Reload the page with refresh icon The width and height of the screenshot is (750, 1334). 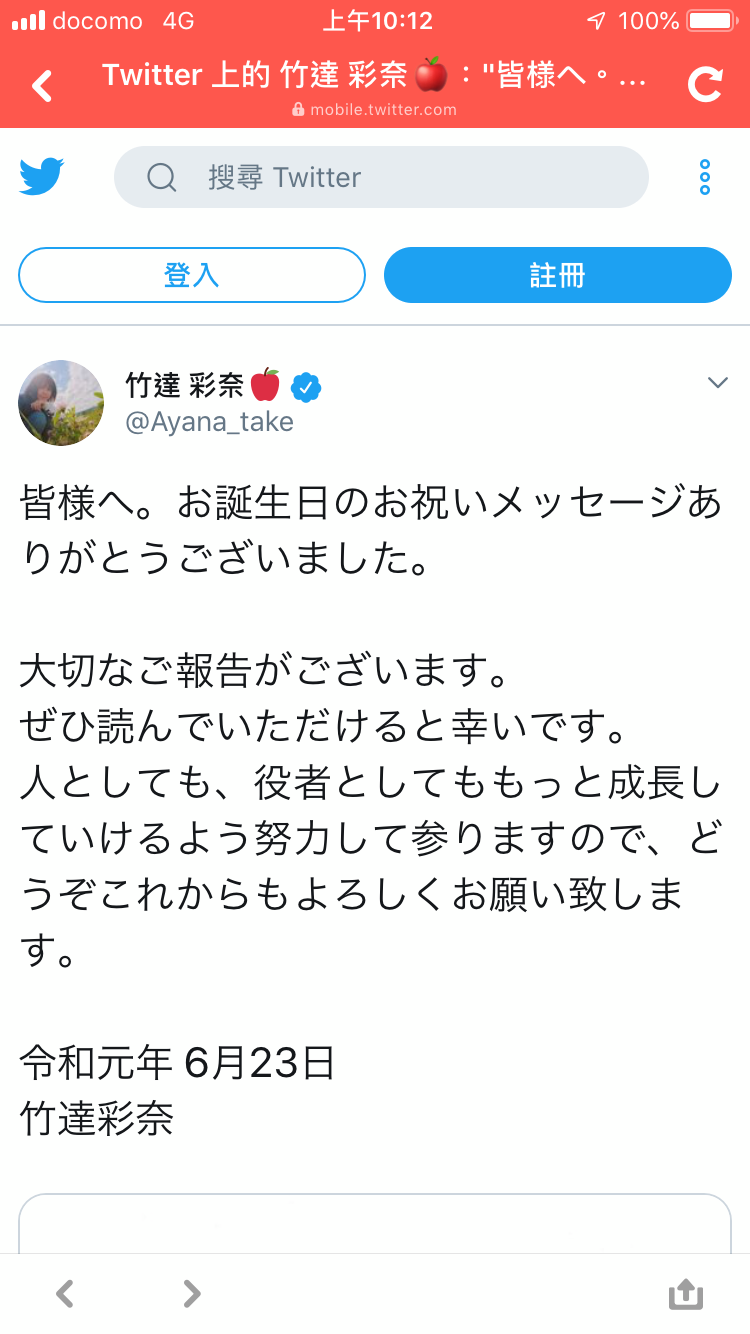[705, 86]
